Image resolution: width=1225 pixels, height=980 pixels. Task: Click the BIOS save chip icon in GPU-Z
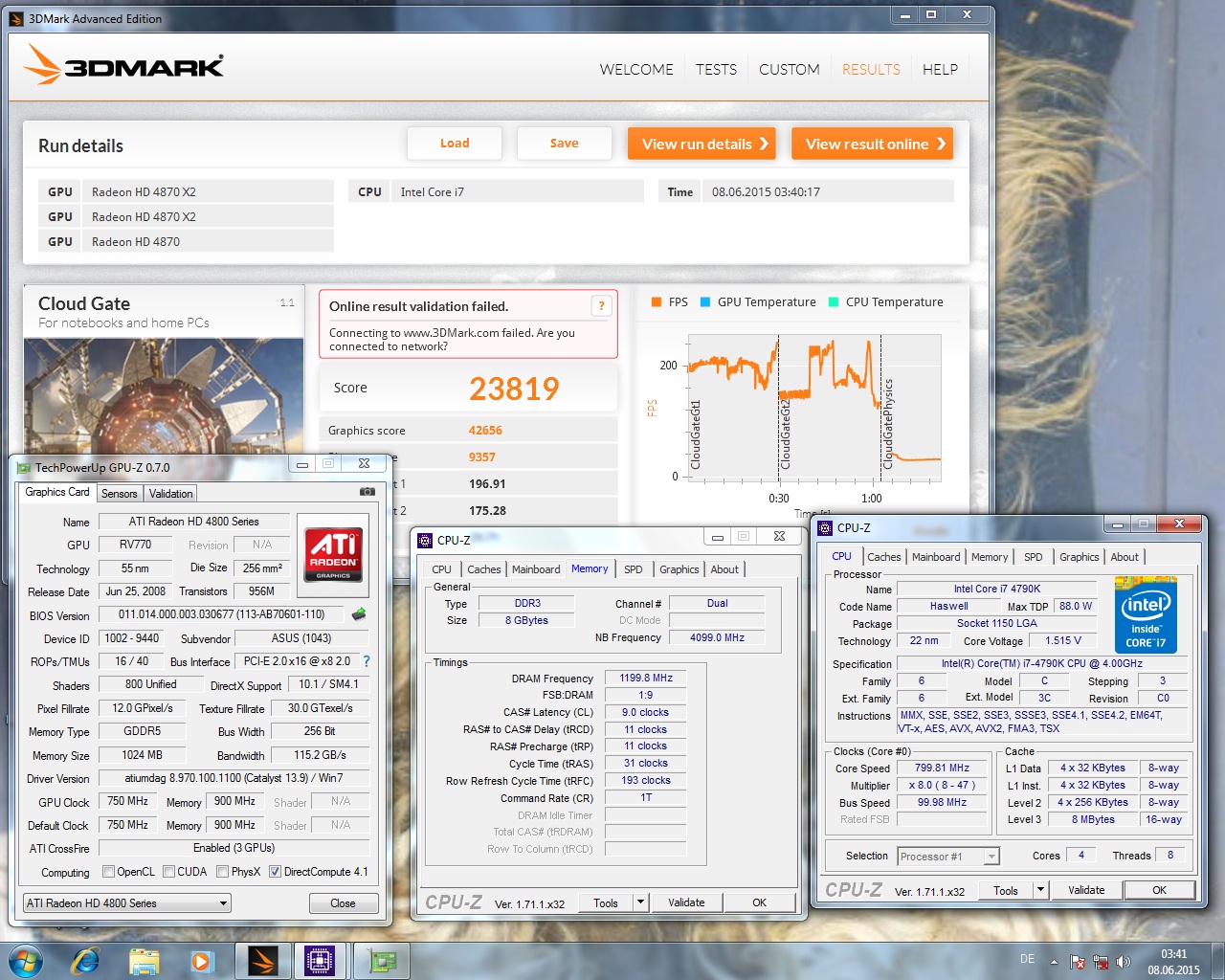click(359, 614)
